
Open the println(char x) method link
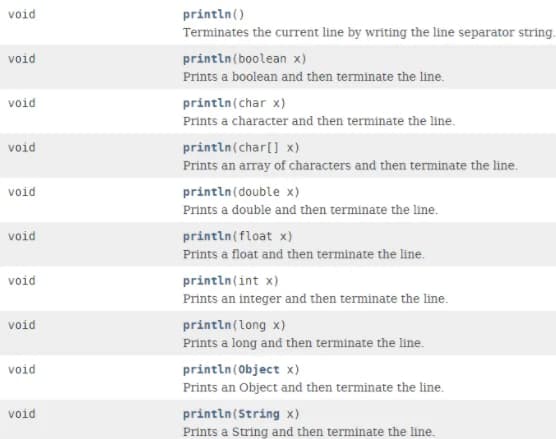(207, 103)
